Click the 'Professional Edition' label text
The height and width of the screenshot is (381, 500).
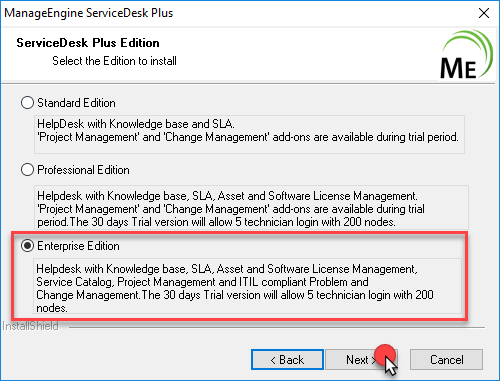click(x=83, y=170)
